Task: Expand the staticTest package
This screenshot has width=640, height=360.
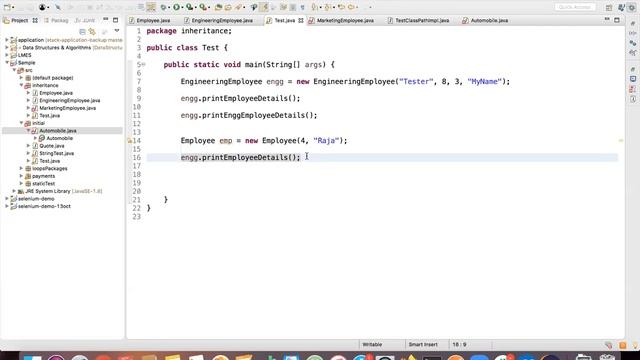Action: coord(21,184)
